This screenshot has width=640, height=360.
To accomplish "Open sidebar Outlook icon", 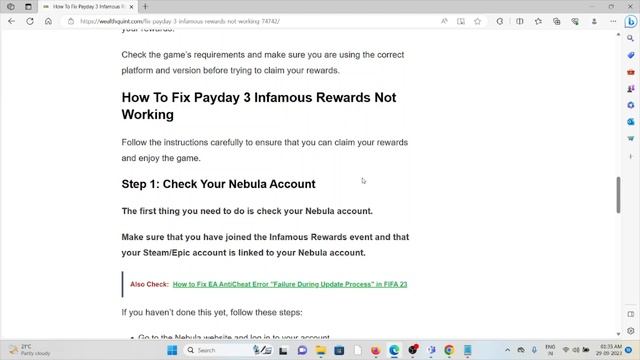I will [x=631, y=122].
